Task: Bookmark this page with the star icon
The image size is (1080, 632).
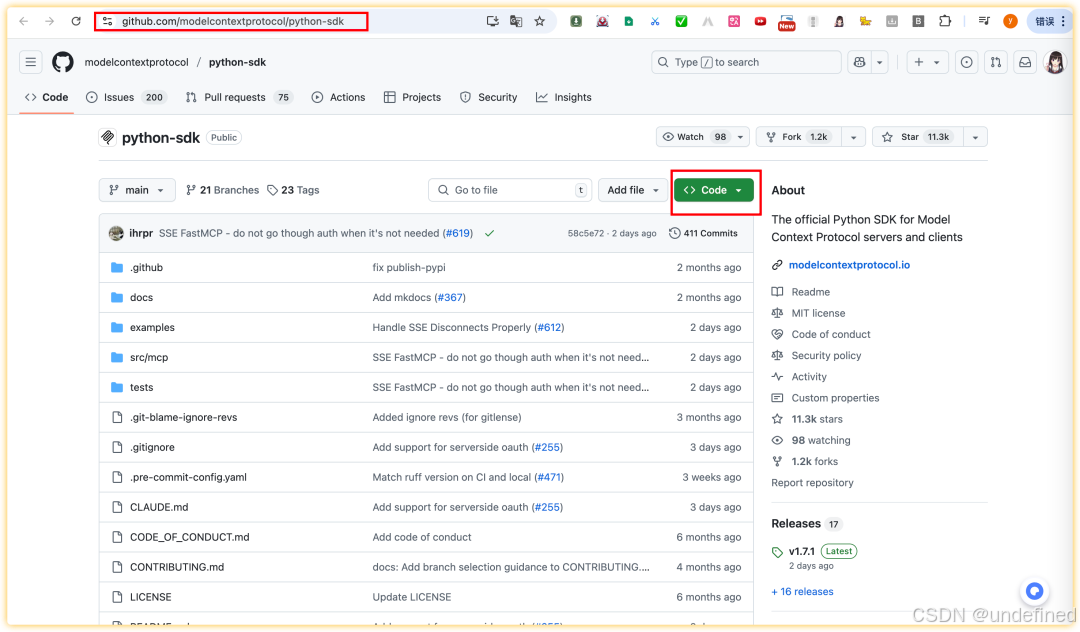Action: click(x=539, y=21)
